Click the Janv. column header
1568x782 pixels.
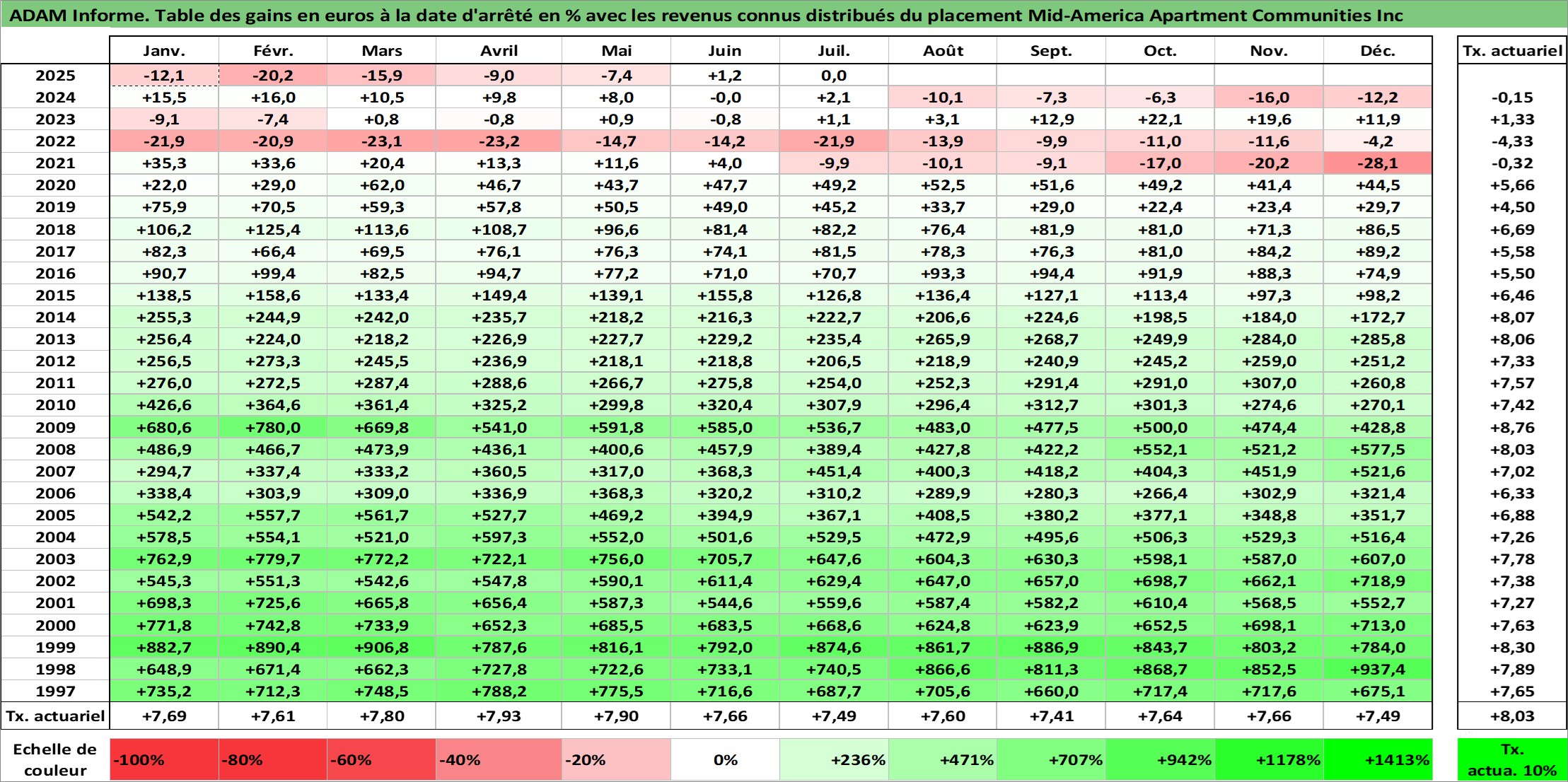coord(164,50)
